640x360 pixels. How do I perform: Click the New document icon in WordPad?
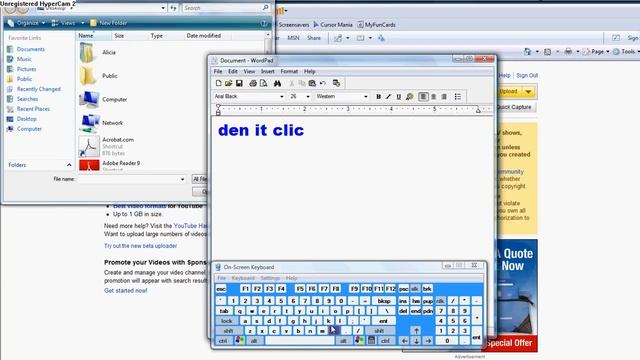click(x=218, y=83)
